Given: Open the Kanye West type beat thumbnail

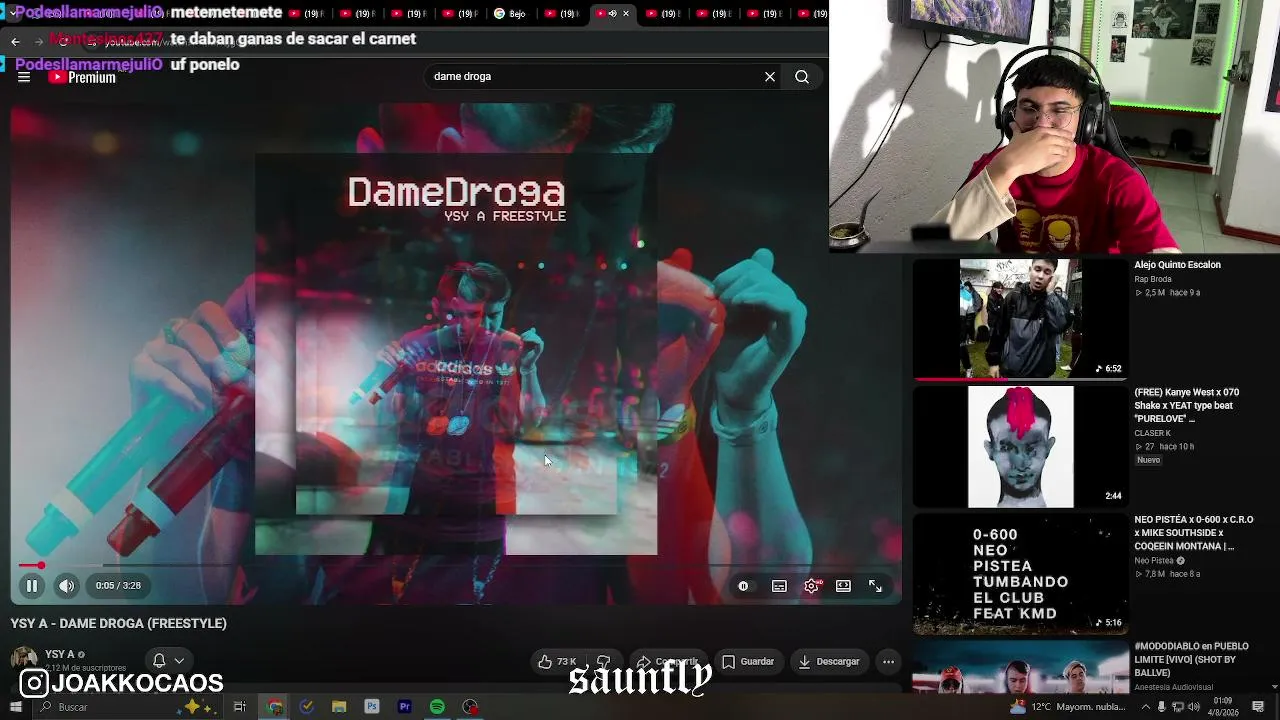Looking at the screenshot, I should [1020, 447].
